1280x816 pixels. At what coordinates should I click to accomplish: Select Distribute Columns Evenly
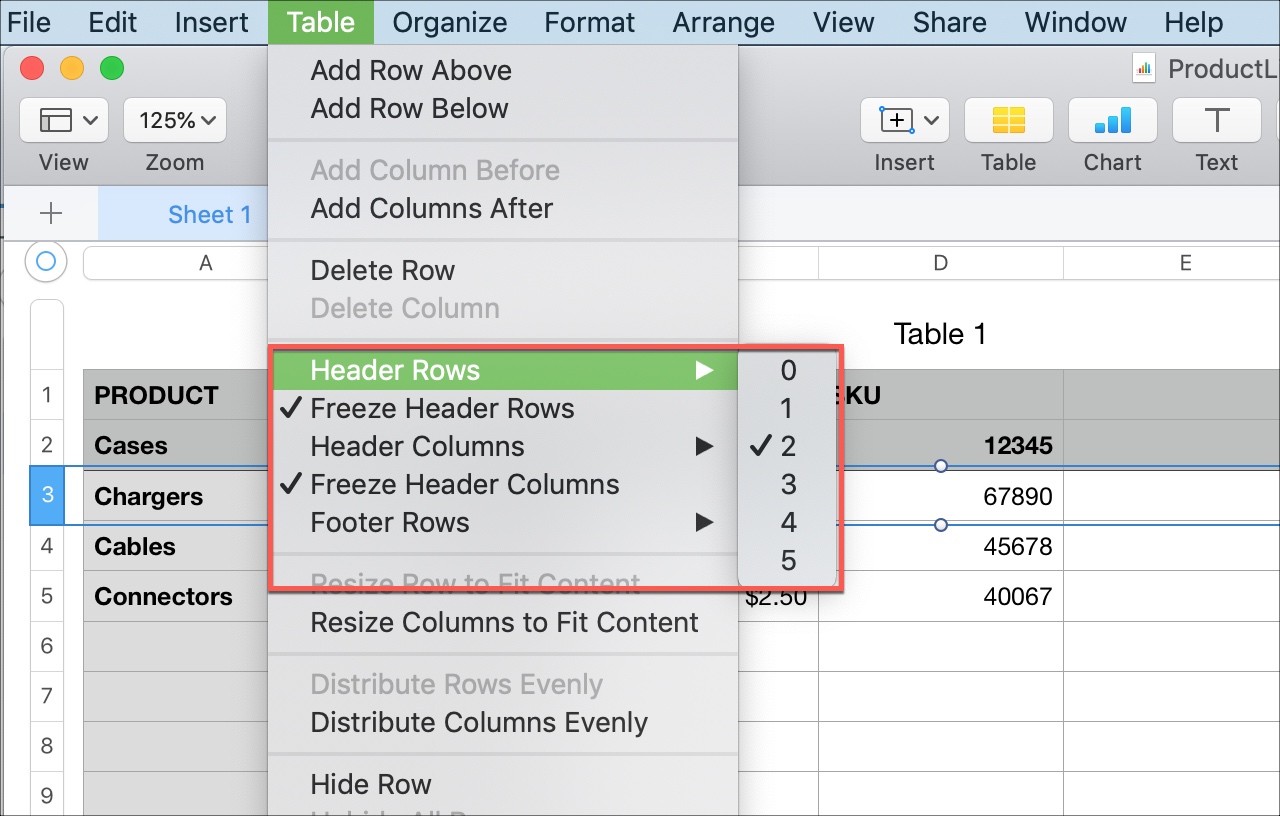point(478,722)
